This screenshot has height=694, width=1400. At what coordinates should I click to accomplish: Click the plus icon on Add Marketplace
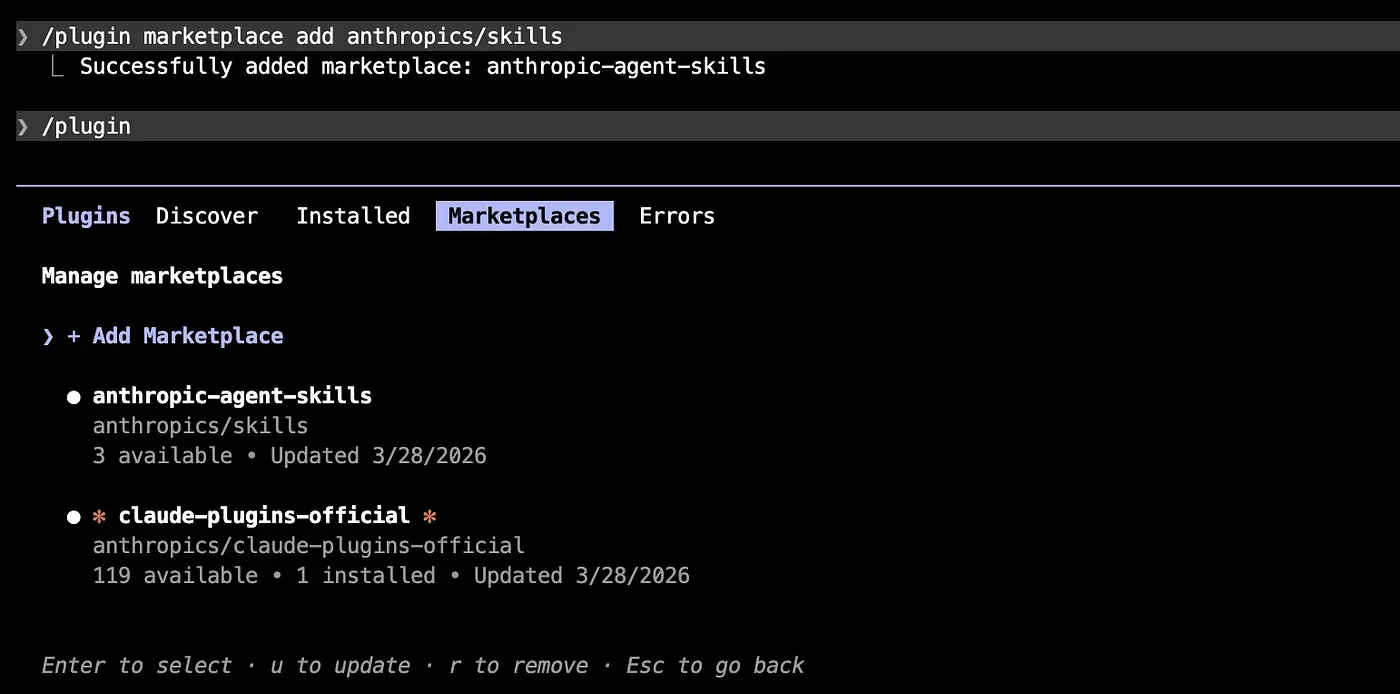click(73, 336)
